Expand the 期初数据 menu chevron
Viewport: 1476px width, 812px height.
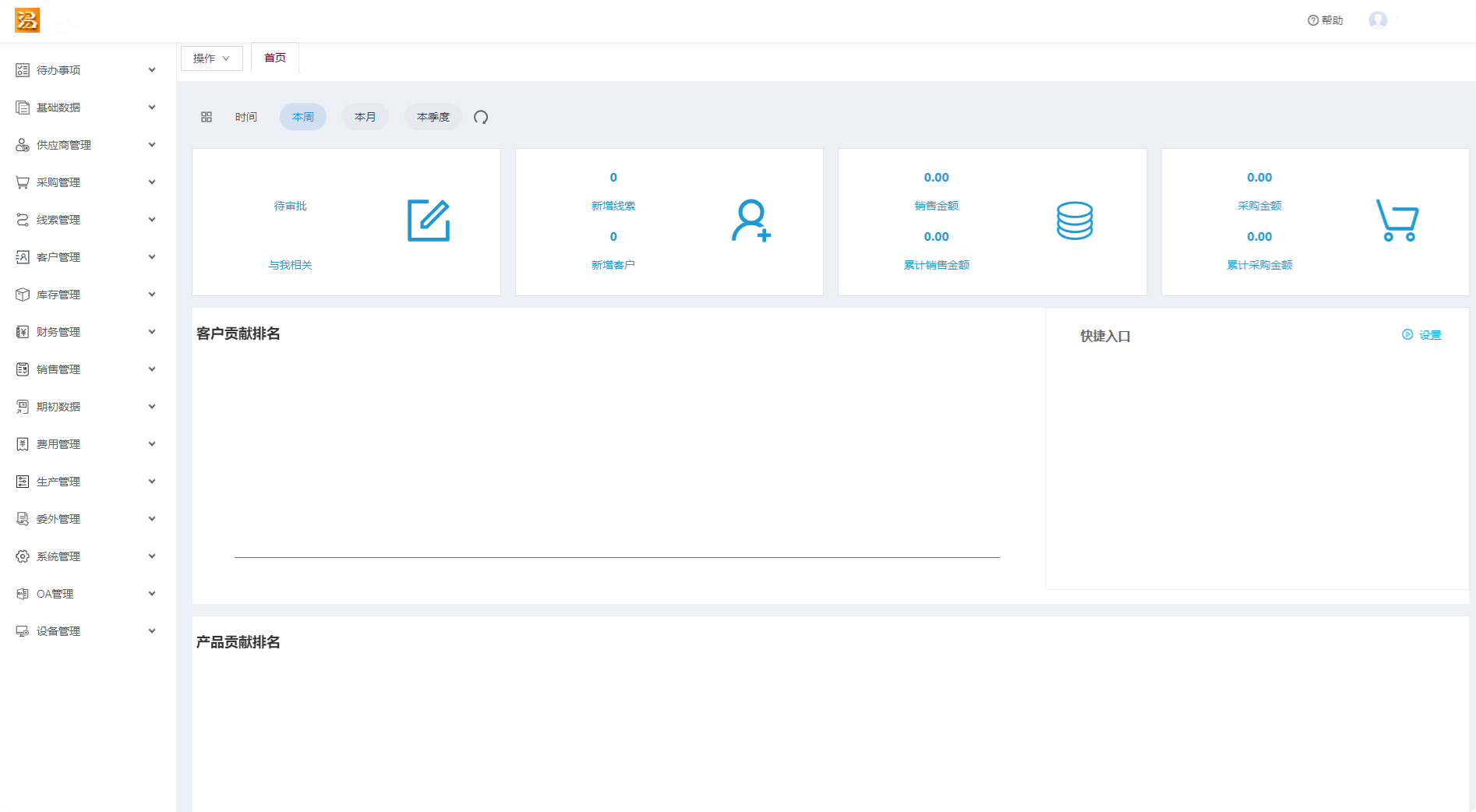(x=152, y=407)
